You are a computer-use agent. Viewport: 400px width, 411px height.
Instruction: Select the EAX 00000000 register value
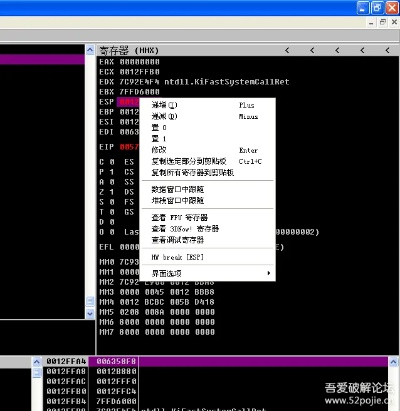(x=140, y=62)
